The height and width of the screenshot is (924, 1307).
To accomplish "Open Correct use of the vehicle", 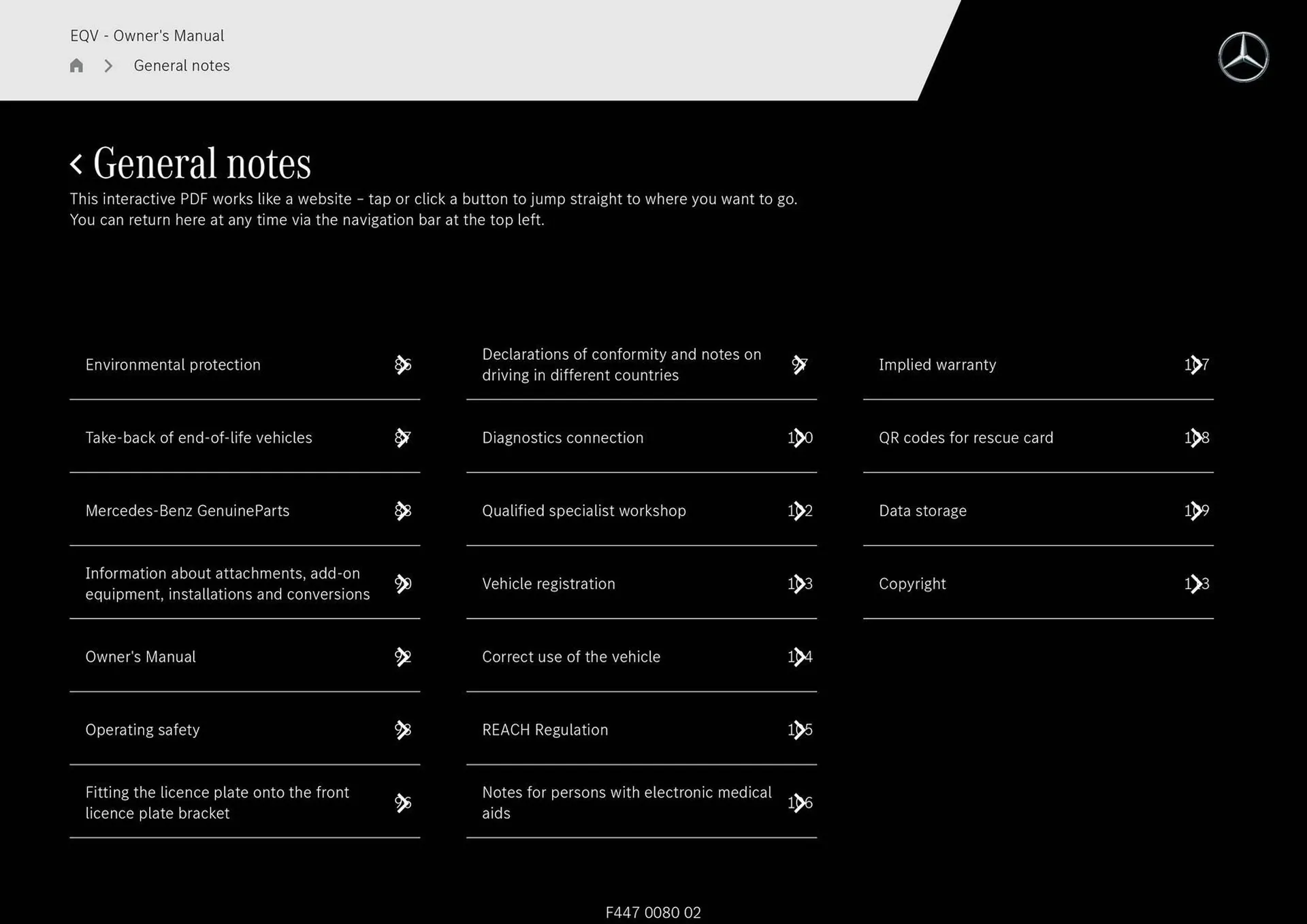I will click(570, 657).
